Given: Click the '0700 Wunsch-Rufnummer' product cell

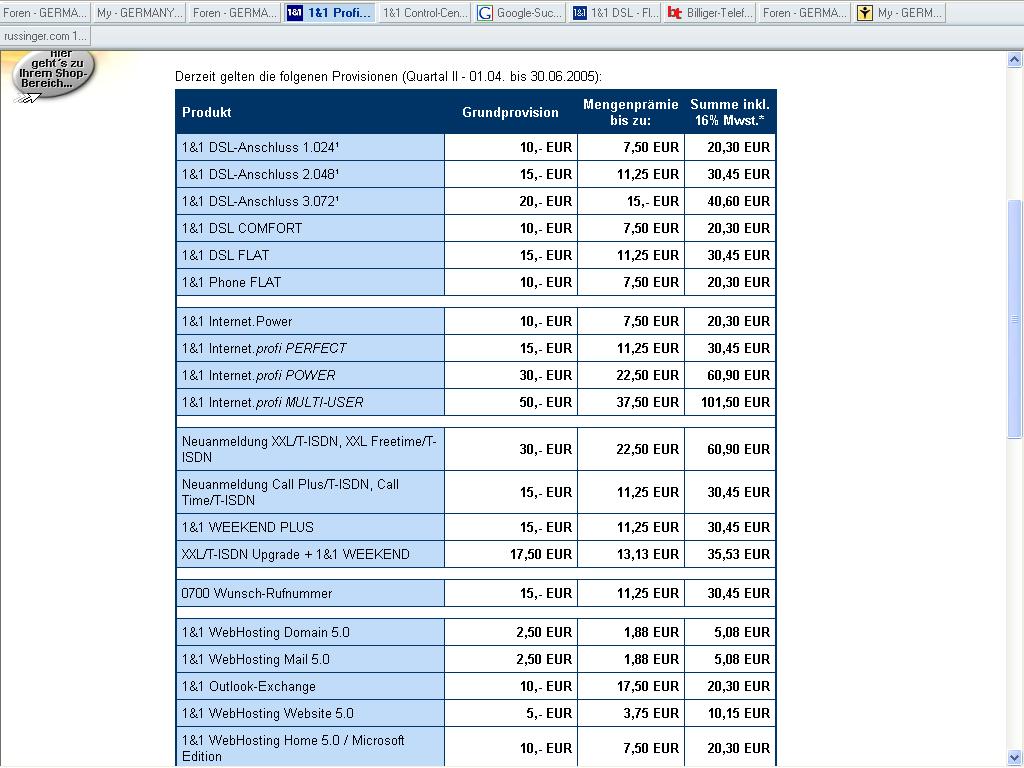Looking at the screenshot, I should click(x=310, y=594).
